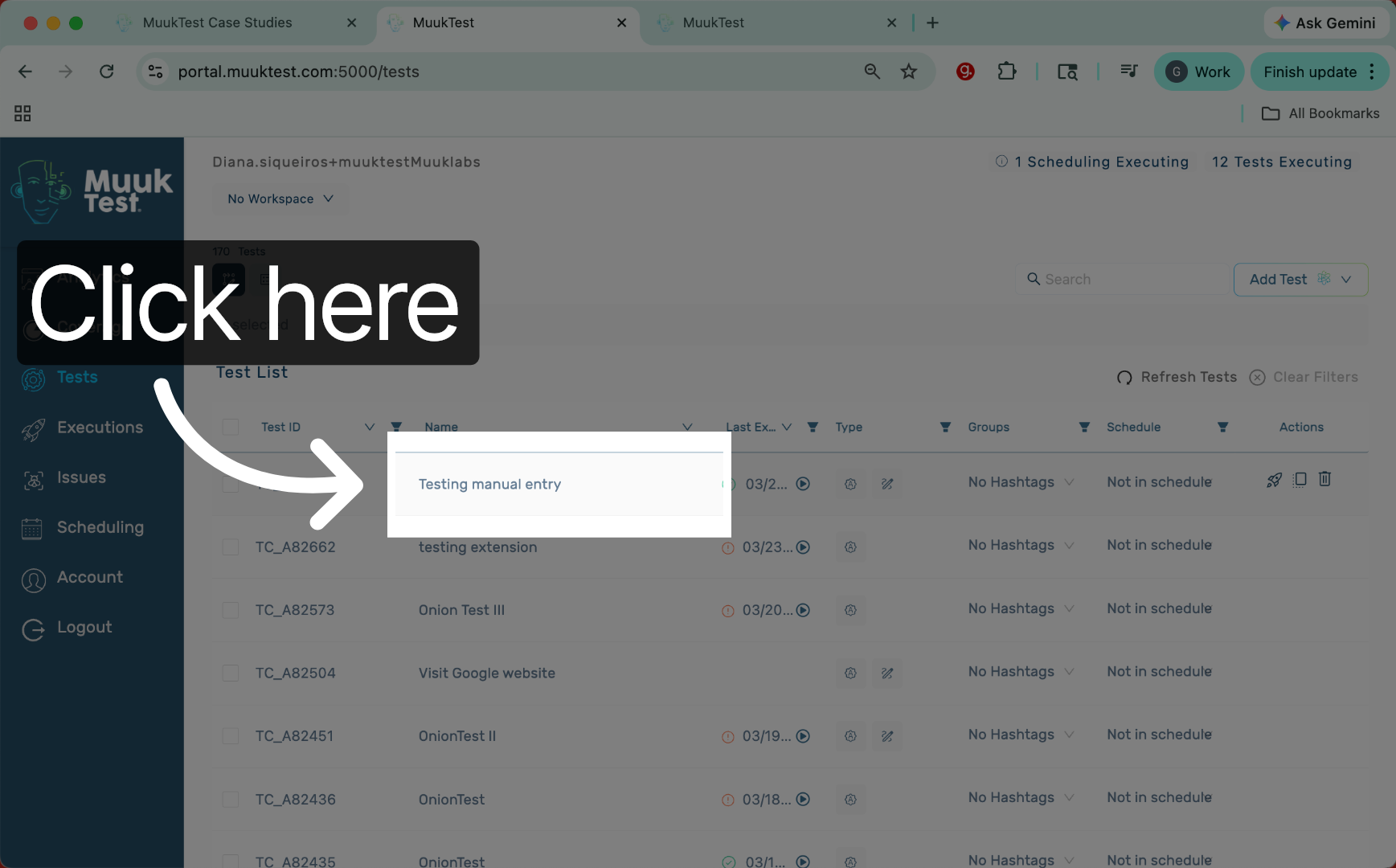
Task: Click the MuukTest logo in the sidebar
Action: click(x=92, y=190)
